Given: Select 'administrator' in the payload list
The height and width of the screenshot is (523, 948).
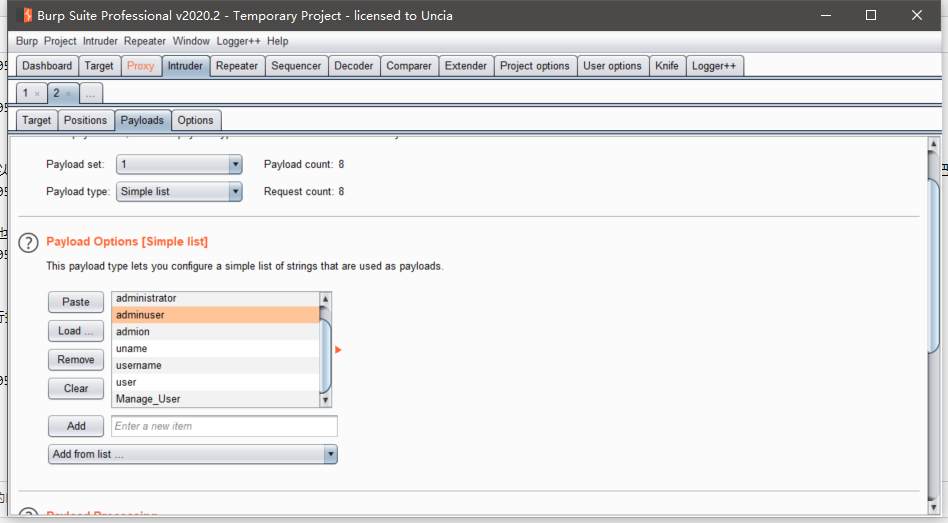Looking at the screenshot, I should [216, 298].
